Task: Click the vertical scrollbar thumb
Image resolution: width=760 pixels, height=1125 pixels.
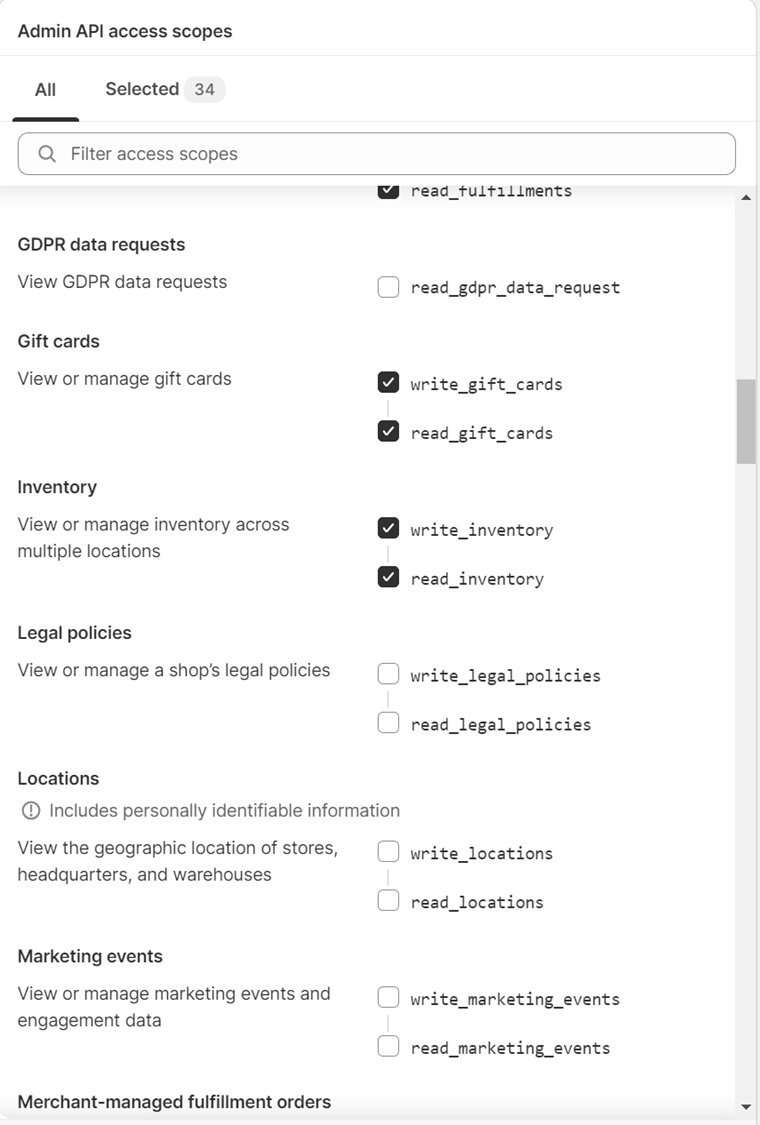Action: click(746, 422)
